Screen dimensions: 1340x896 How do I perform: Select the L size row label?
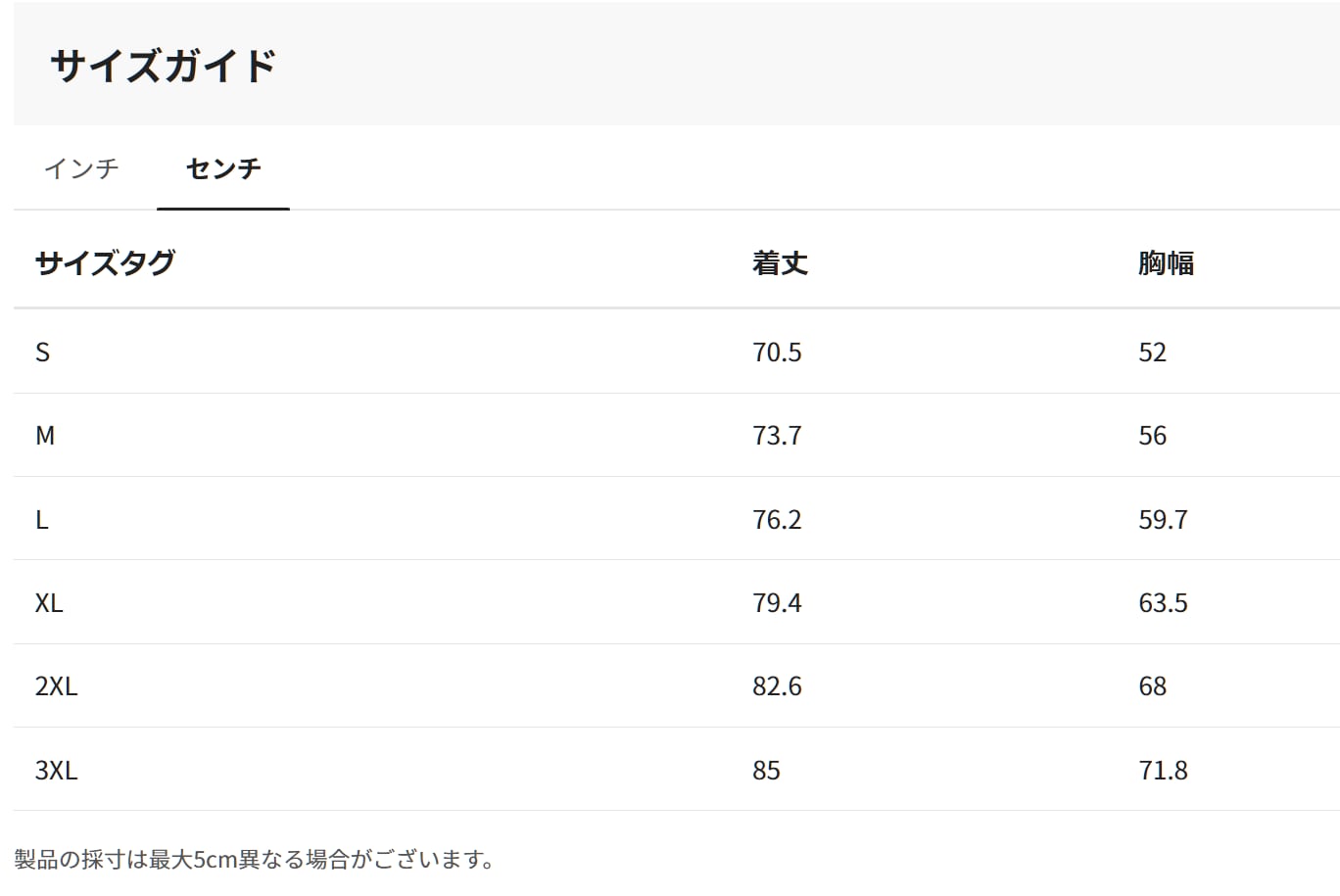click(41, 520)
